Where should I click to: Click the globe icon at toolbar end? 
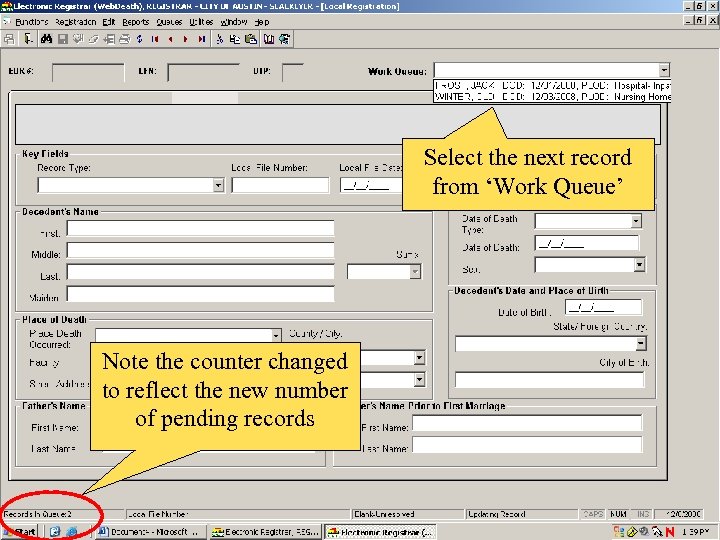point(285,39)
